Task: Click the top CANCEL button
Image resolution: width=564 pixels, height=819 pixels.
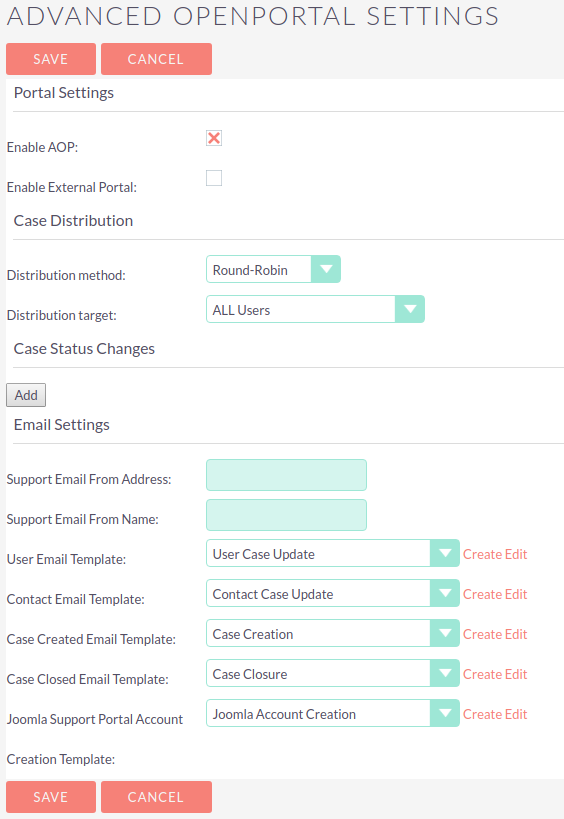Action: (x=156, y=59)
